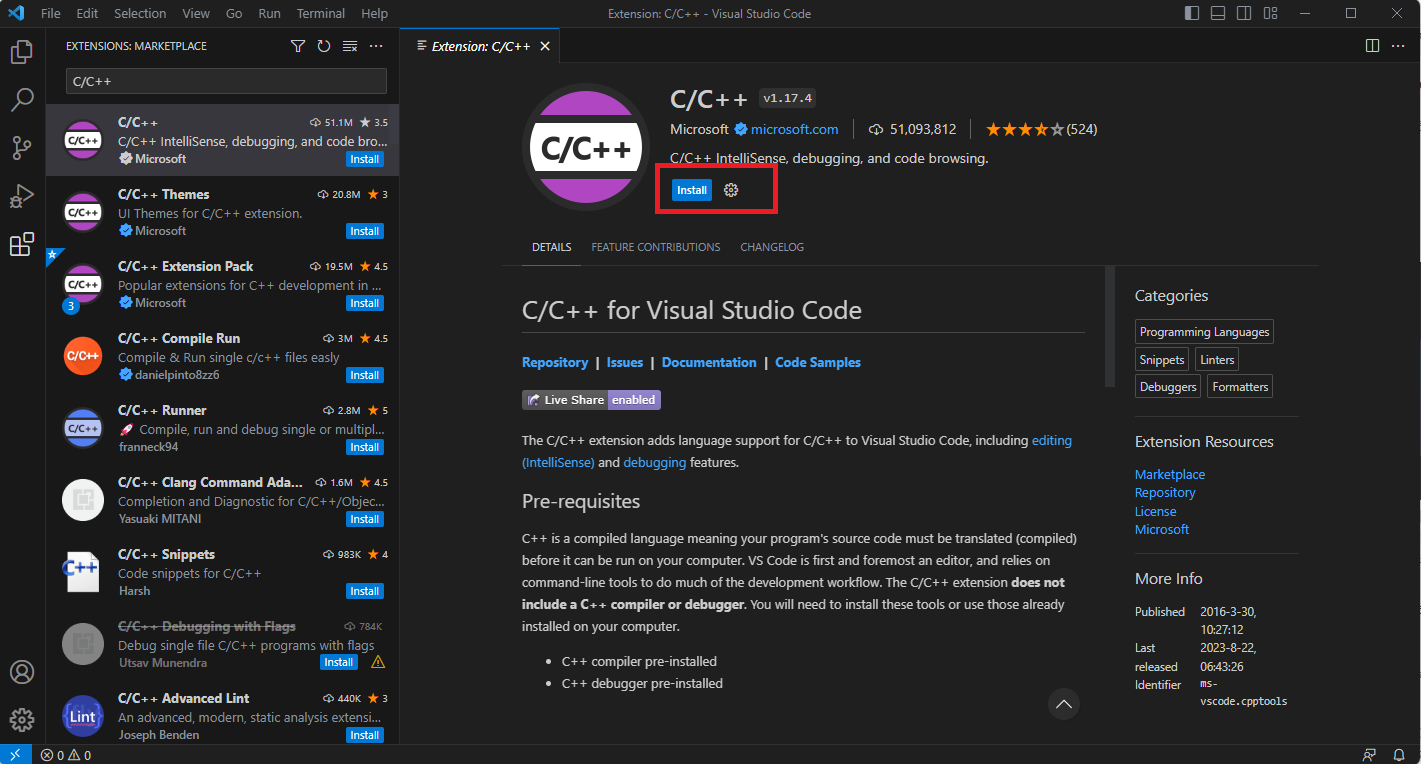Split the editor to the right
The image size is (1421, 764).
point(1373,46)
